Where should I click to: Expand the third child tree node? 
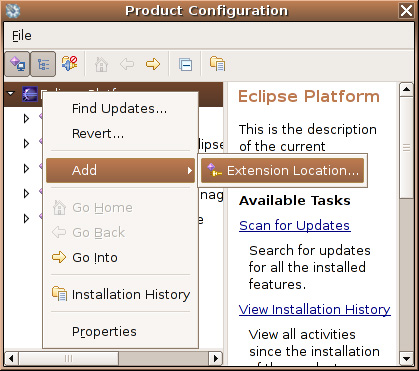point(26,168)
